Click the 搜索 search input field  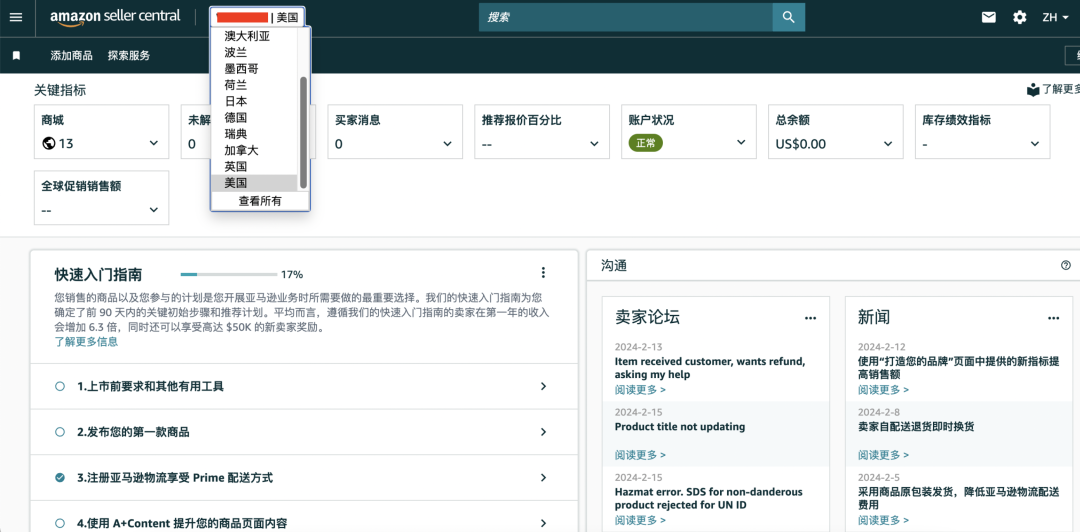tap(626, 17)
